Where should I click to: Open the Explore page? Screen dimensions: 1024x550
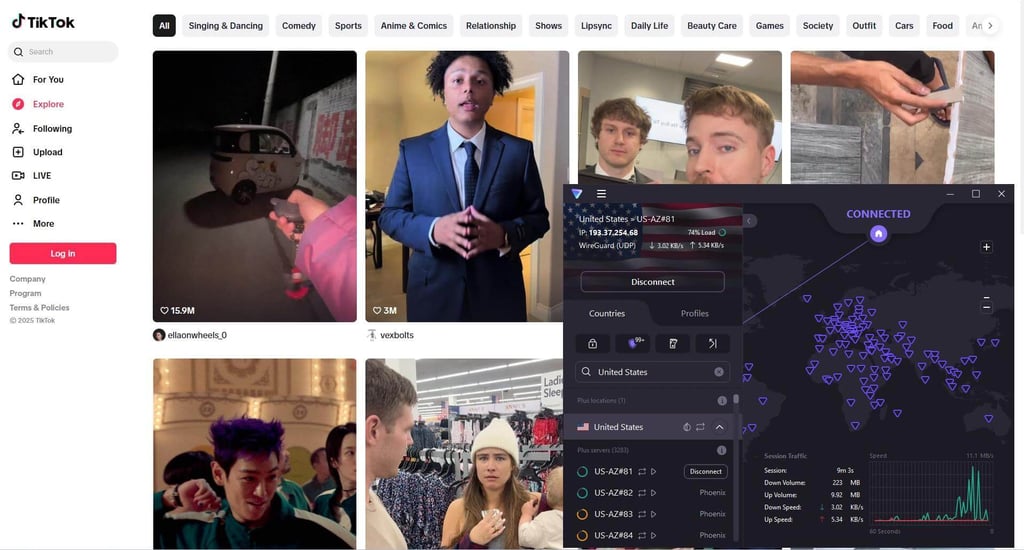coord(38,104)
